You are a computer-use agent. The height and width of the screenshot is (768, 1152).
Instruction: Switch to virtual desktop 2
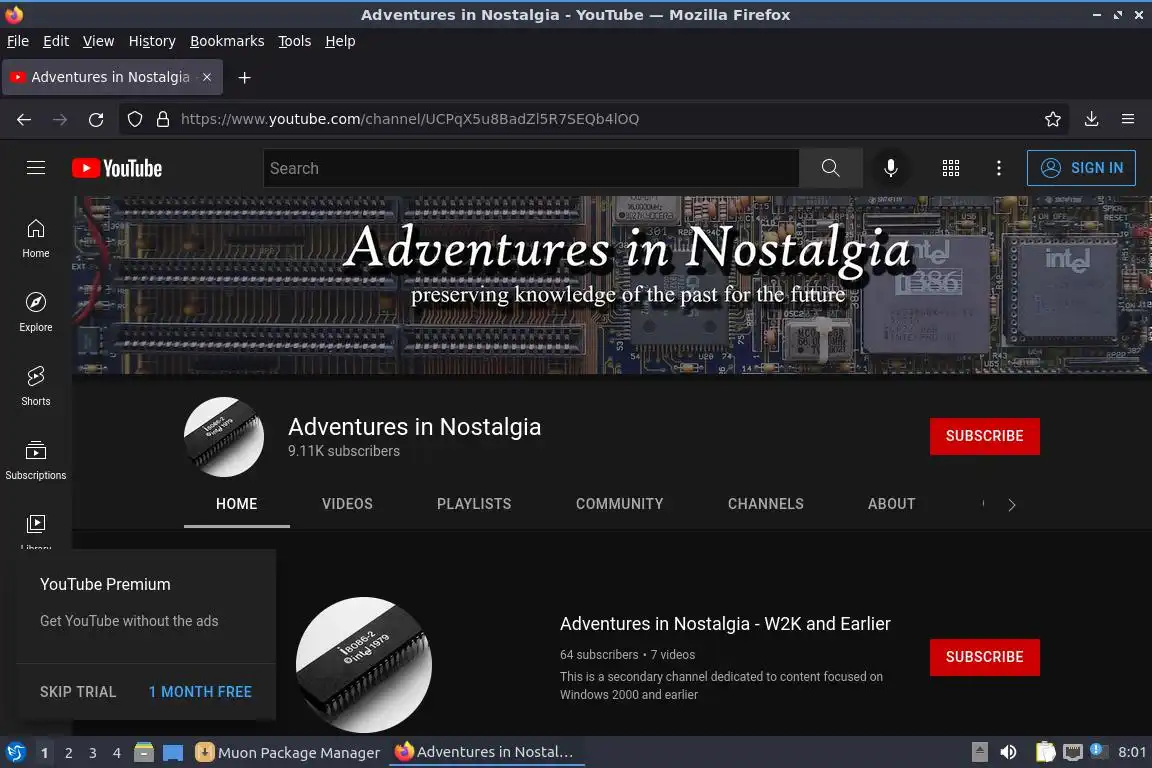click(x=68, y=753)
